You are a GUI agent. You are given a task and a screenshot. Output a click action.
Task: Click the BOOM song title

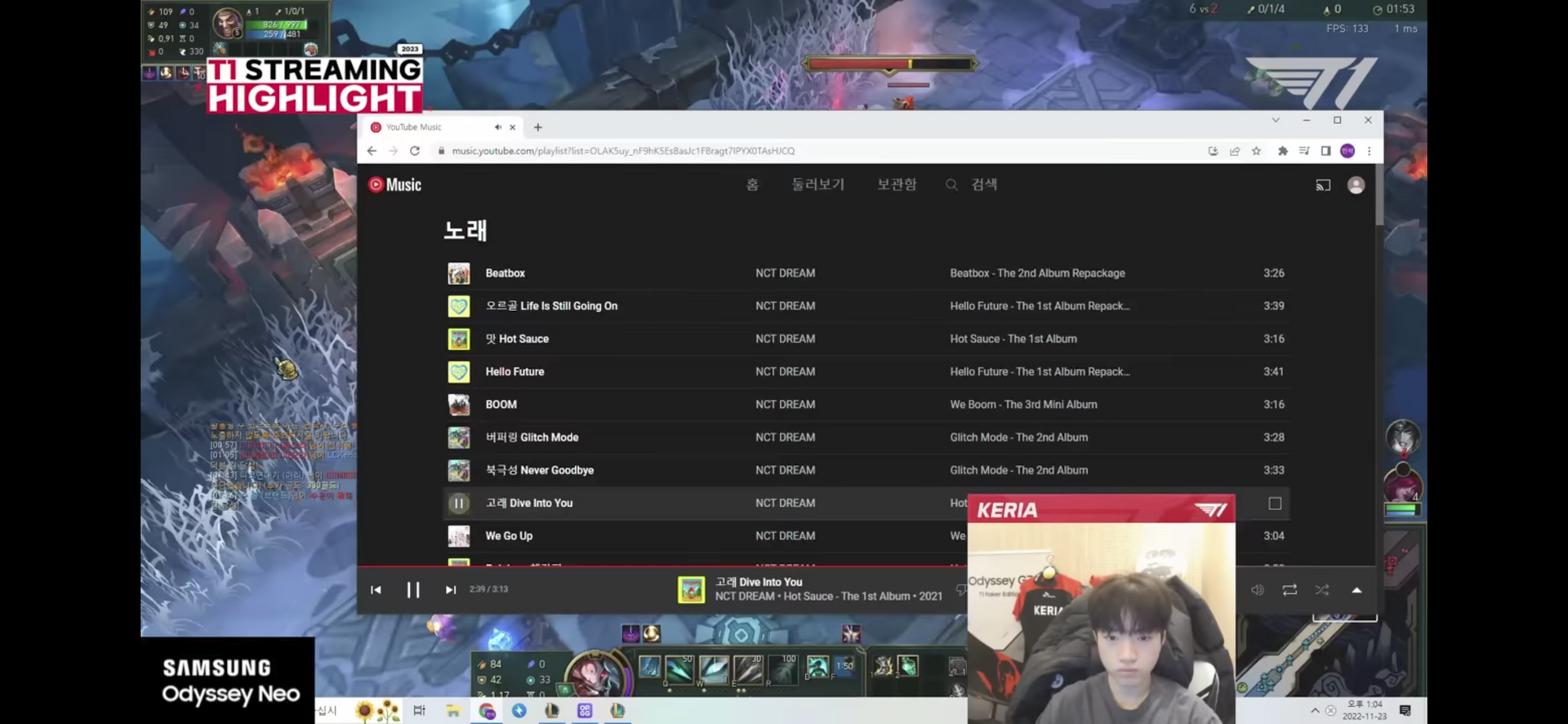501,404
